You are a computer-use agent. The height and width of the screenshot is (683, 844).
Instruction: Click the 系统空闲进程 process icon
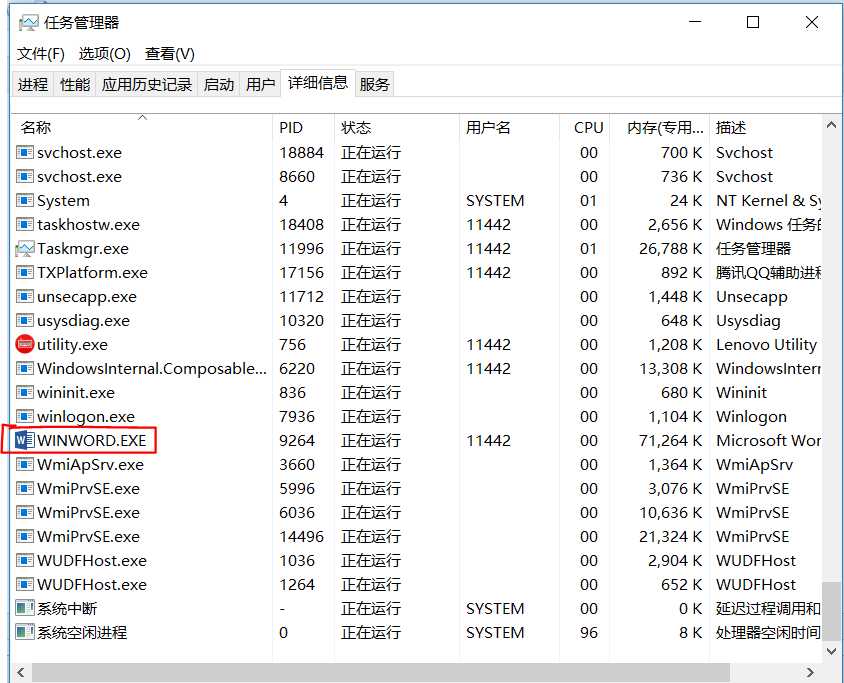point(25,632)
